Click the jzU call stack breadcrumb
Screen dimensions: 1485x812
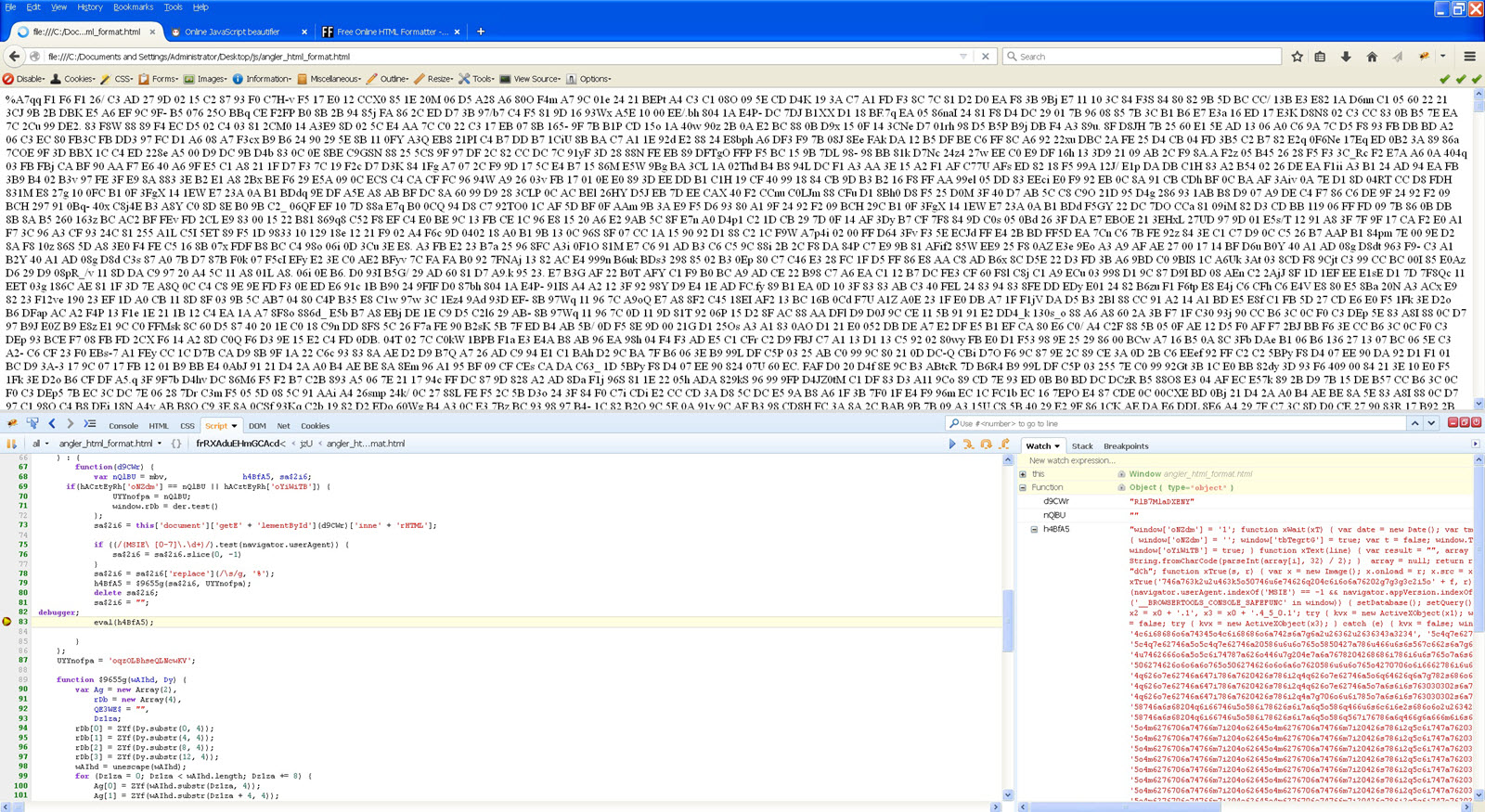pyautogui.click(x=306, y=444)
